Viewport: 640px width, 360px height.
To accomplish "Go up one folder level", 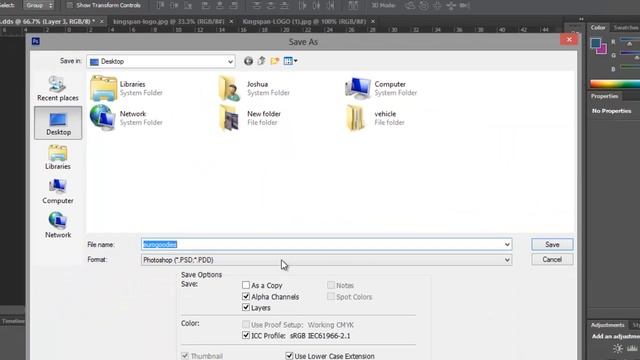I will tap(261, 61).
